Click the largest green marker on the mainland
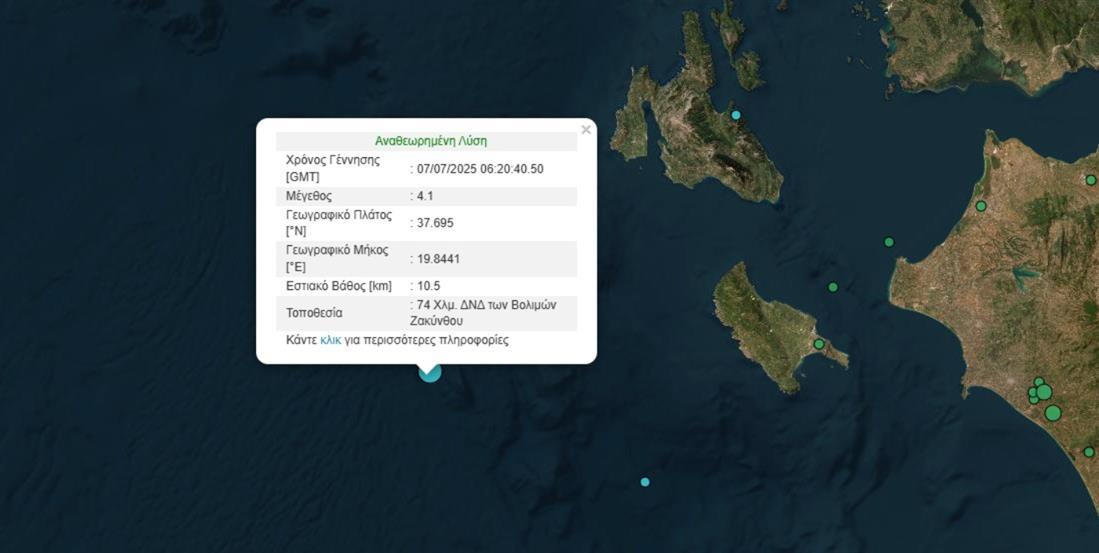 click(1052, 413)
